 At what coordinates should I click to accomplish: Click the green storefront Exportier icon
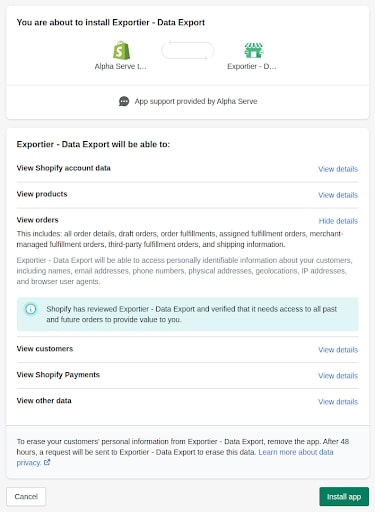(x=253, y=50)
